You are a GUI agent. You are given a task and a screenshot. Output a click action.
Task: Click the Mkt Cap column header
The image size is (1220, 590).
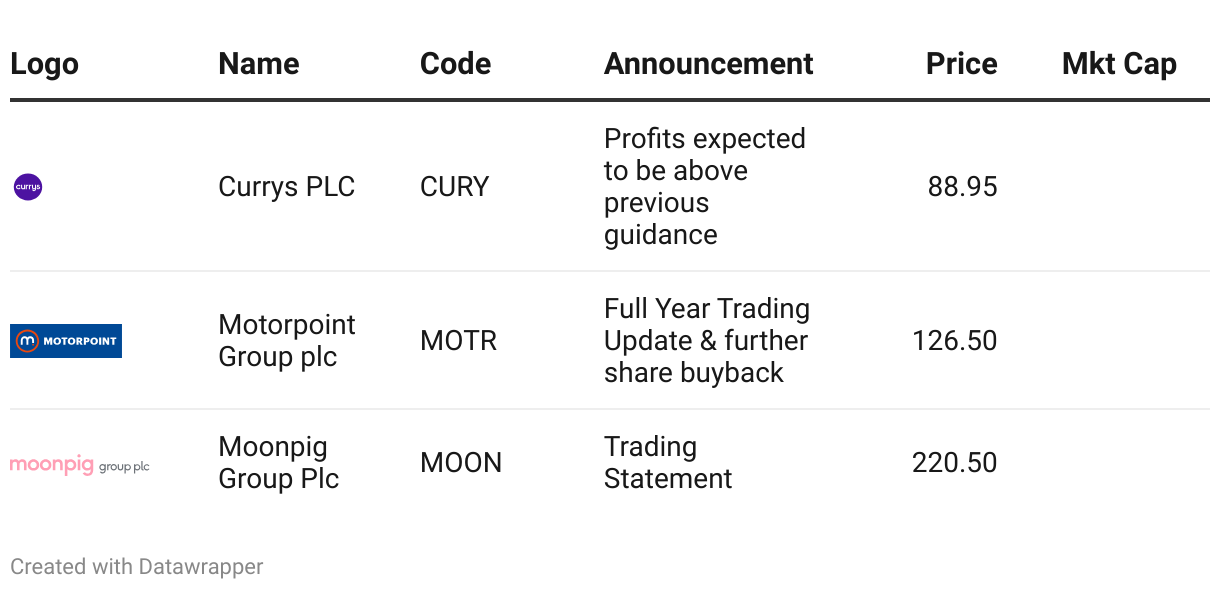click(x=1119, y=64)
